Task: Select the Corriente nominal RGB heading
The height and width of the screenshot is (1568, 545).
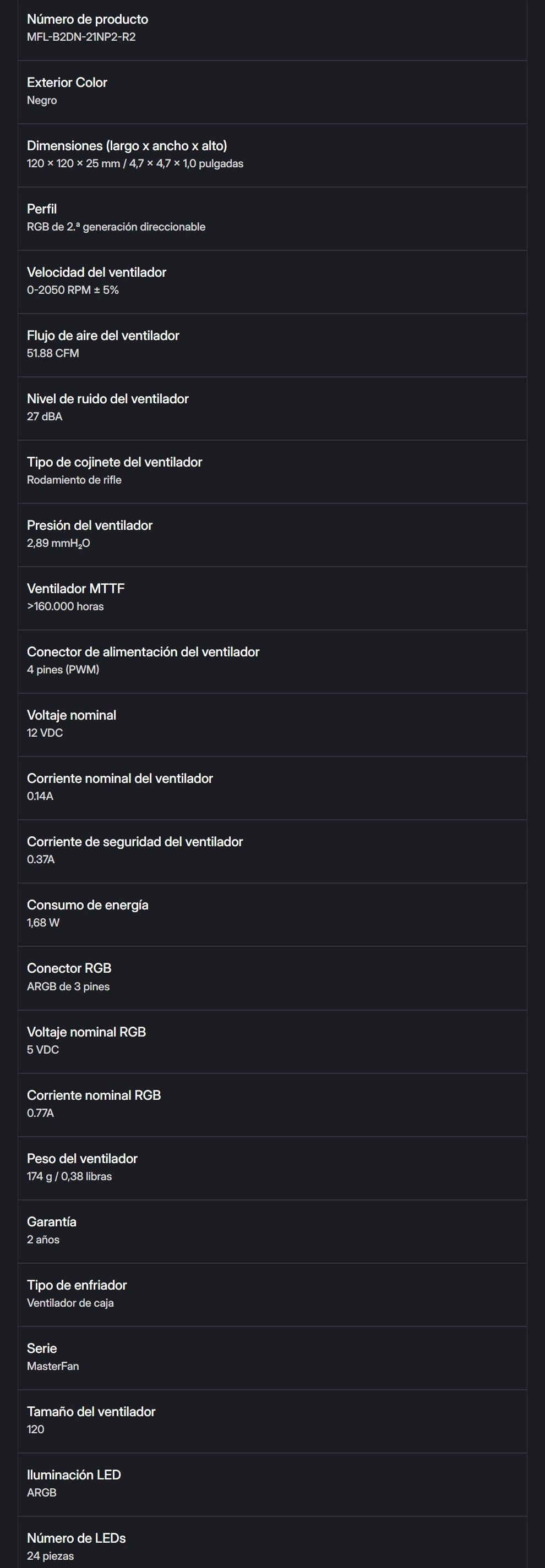Action: pyautogui.click(x=94, y=1095)
